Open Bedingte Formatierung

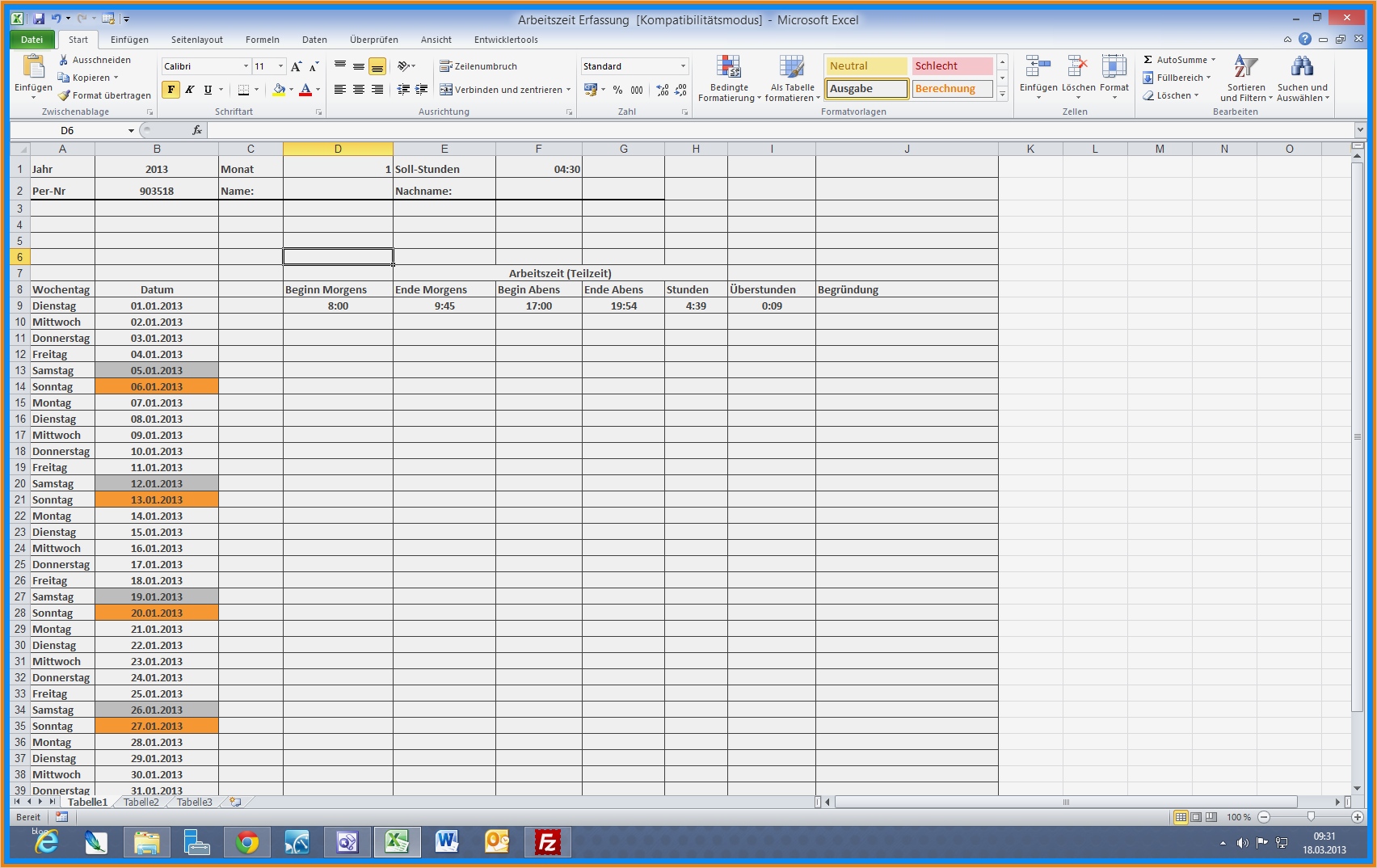click(729, 77)
